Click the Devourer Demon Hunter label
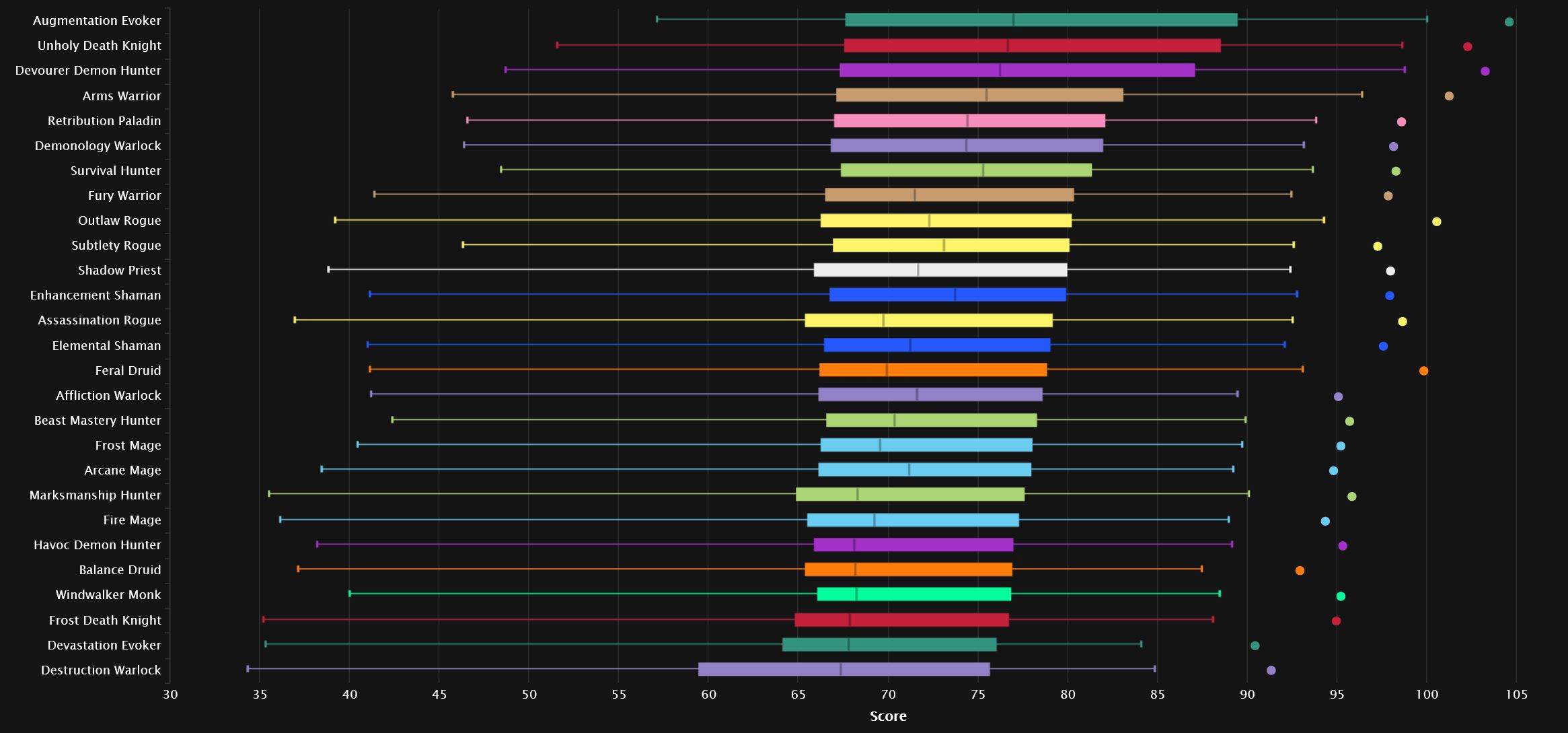The image size is (1568, 733). tap(88, 71)
